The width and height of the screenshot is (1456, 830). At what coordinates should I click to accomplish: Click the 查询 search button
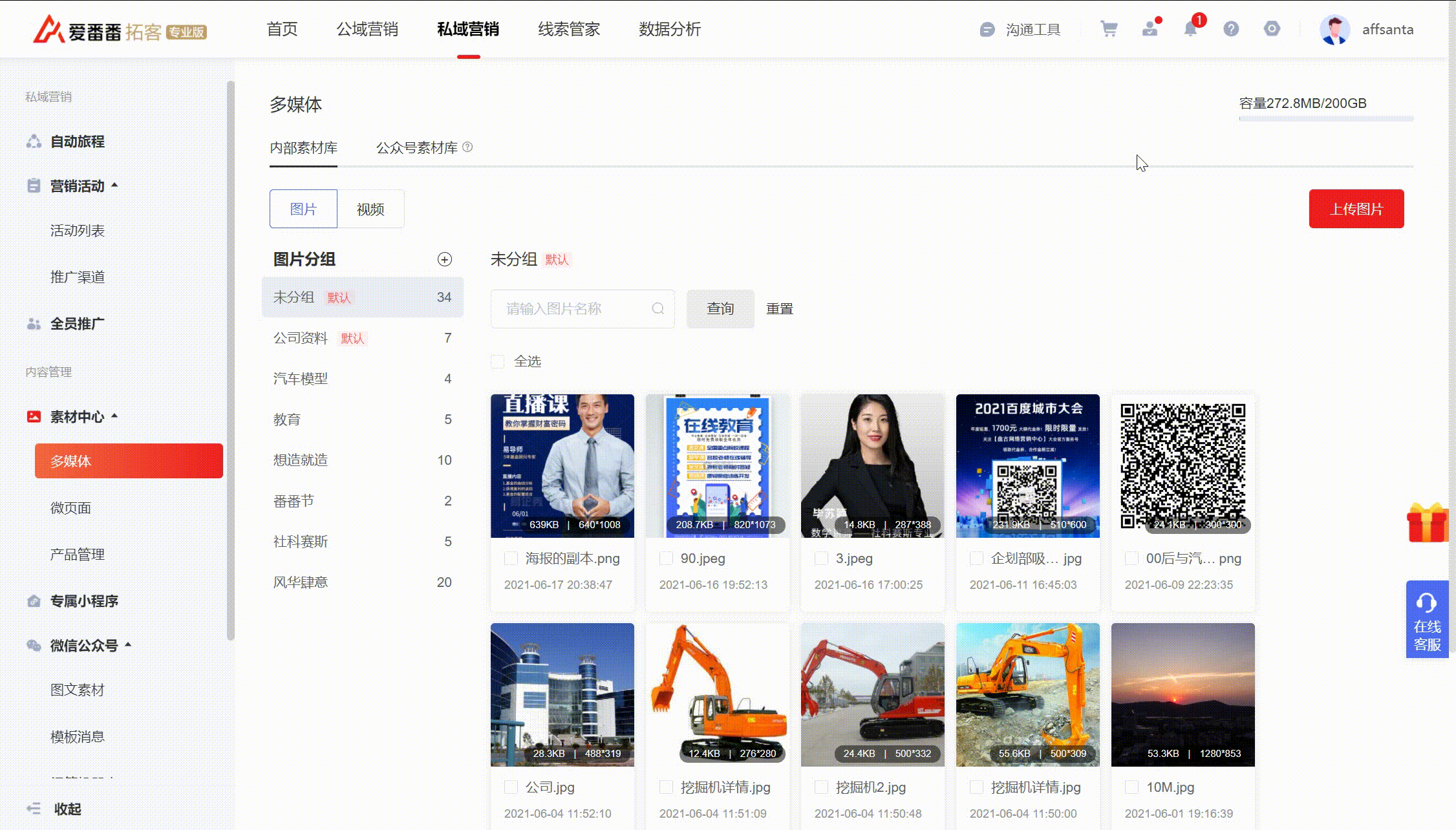(x=720, y=309)
